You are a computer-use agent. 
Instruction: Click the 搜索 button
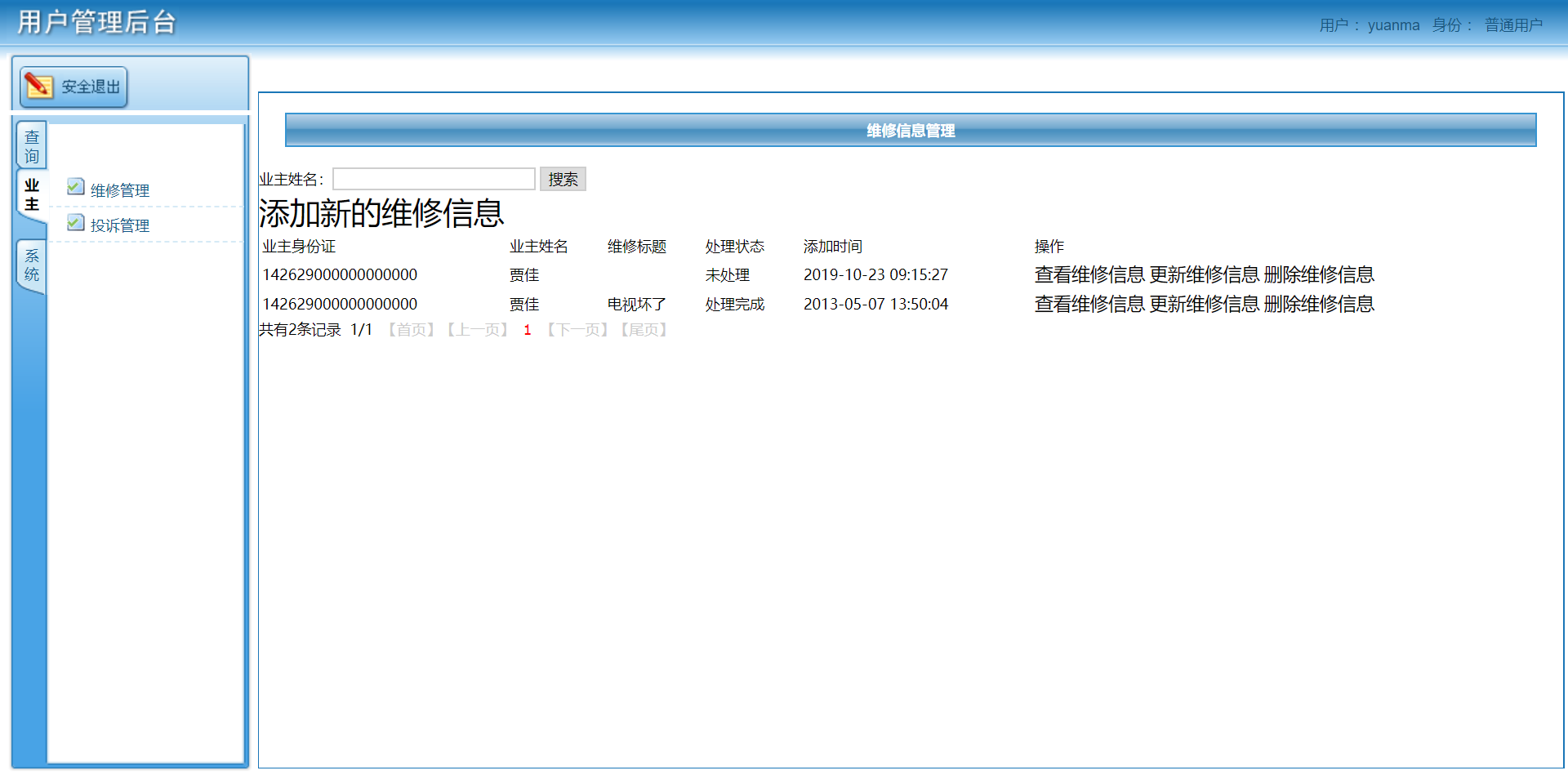tap(563, 179)
